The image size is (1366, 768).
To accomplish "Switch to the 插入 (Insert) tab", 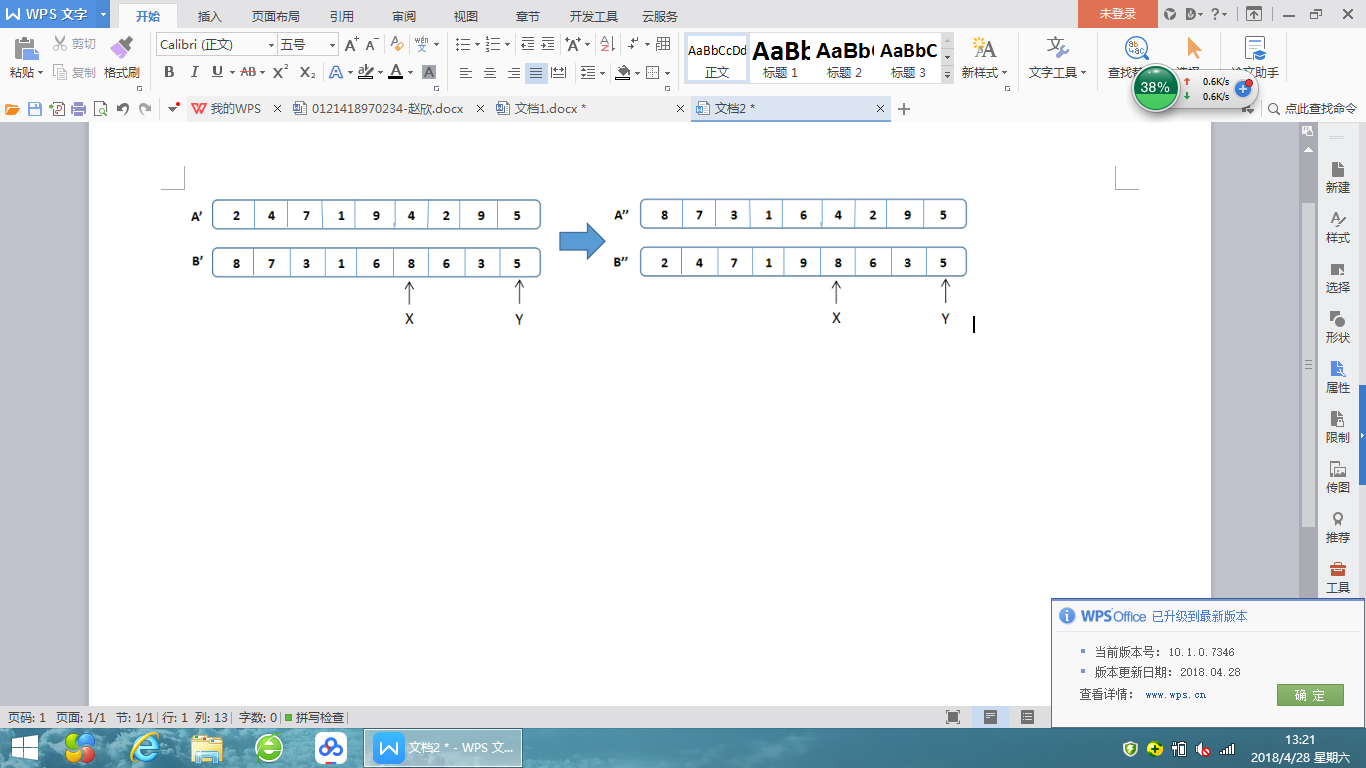I will pyautogui.click(x=210, y=16).
